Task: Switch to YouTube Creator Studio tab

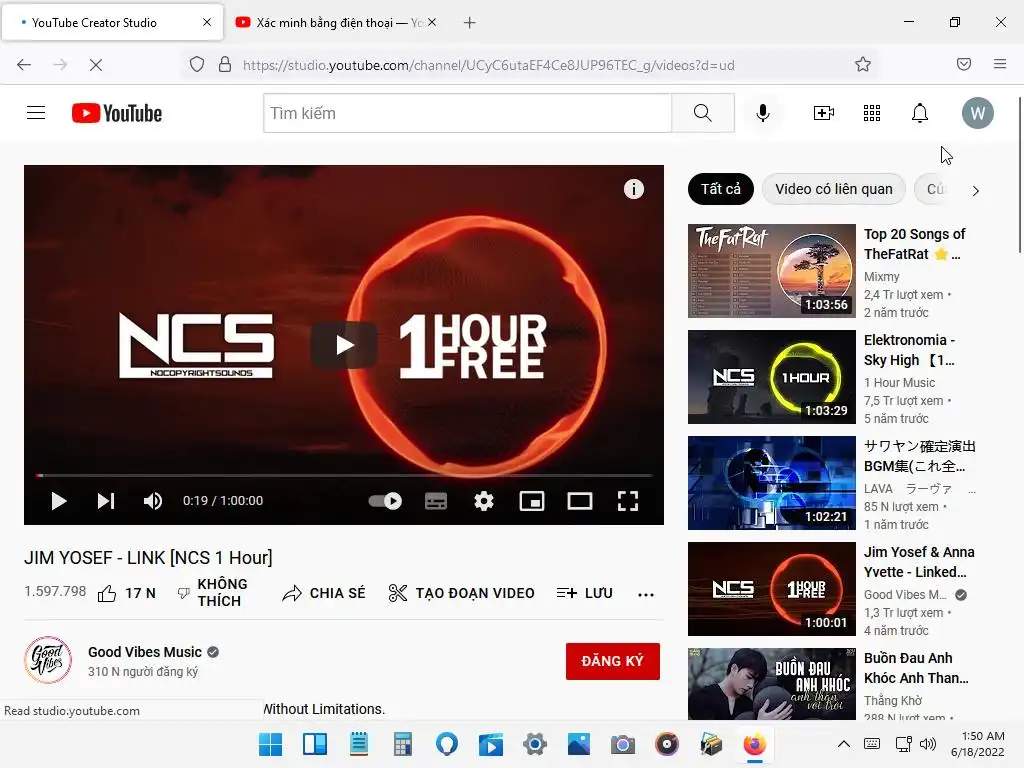Action: [x=112, y=22]
